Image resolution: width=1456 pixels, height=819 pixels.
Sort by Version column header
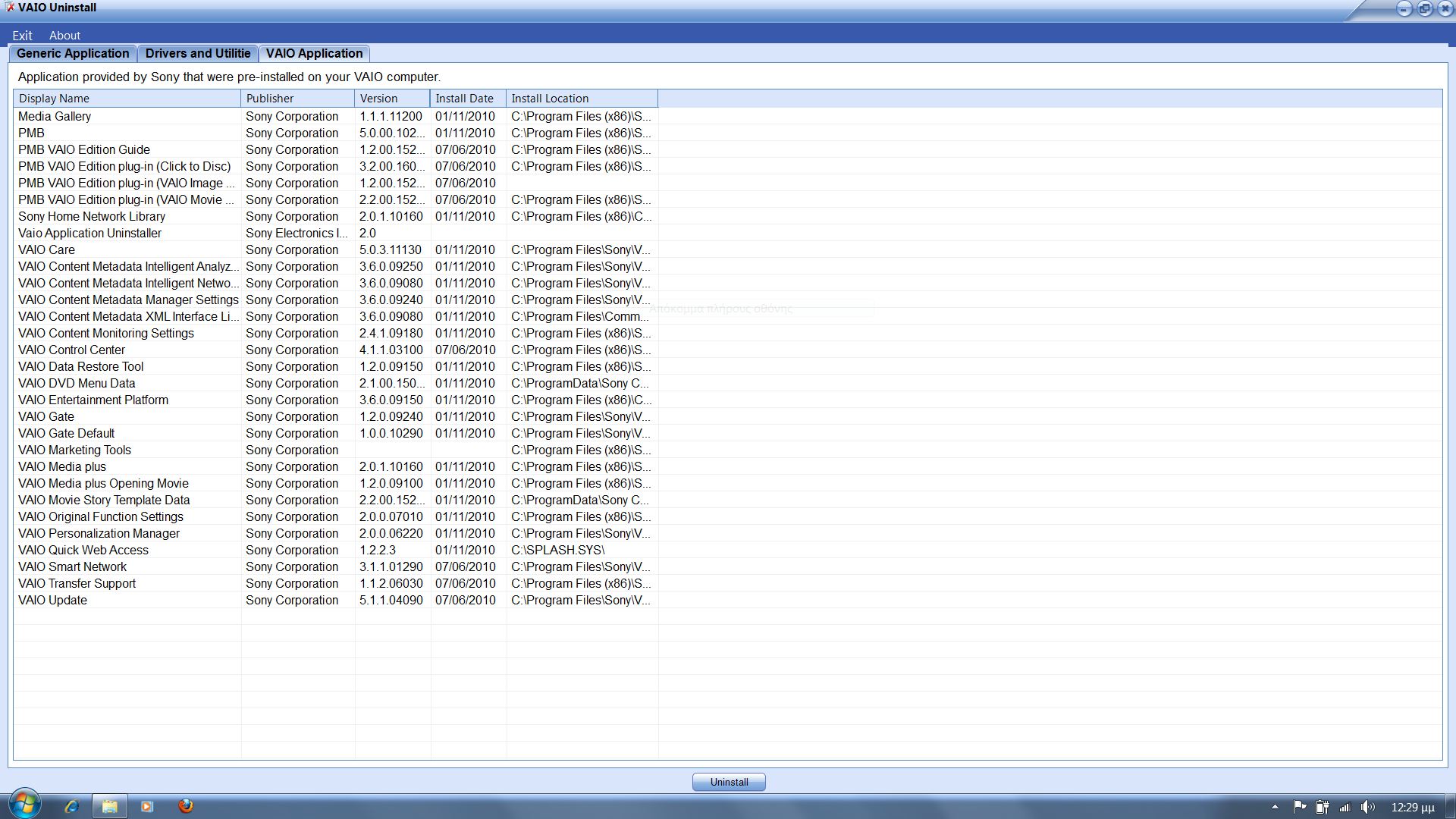tap(392, 99)
